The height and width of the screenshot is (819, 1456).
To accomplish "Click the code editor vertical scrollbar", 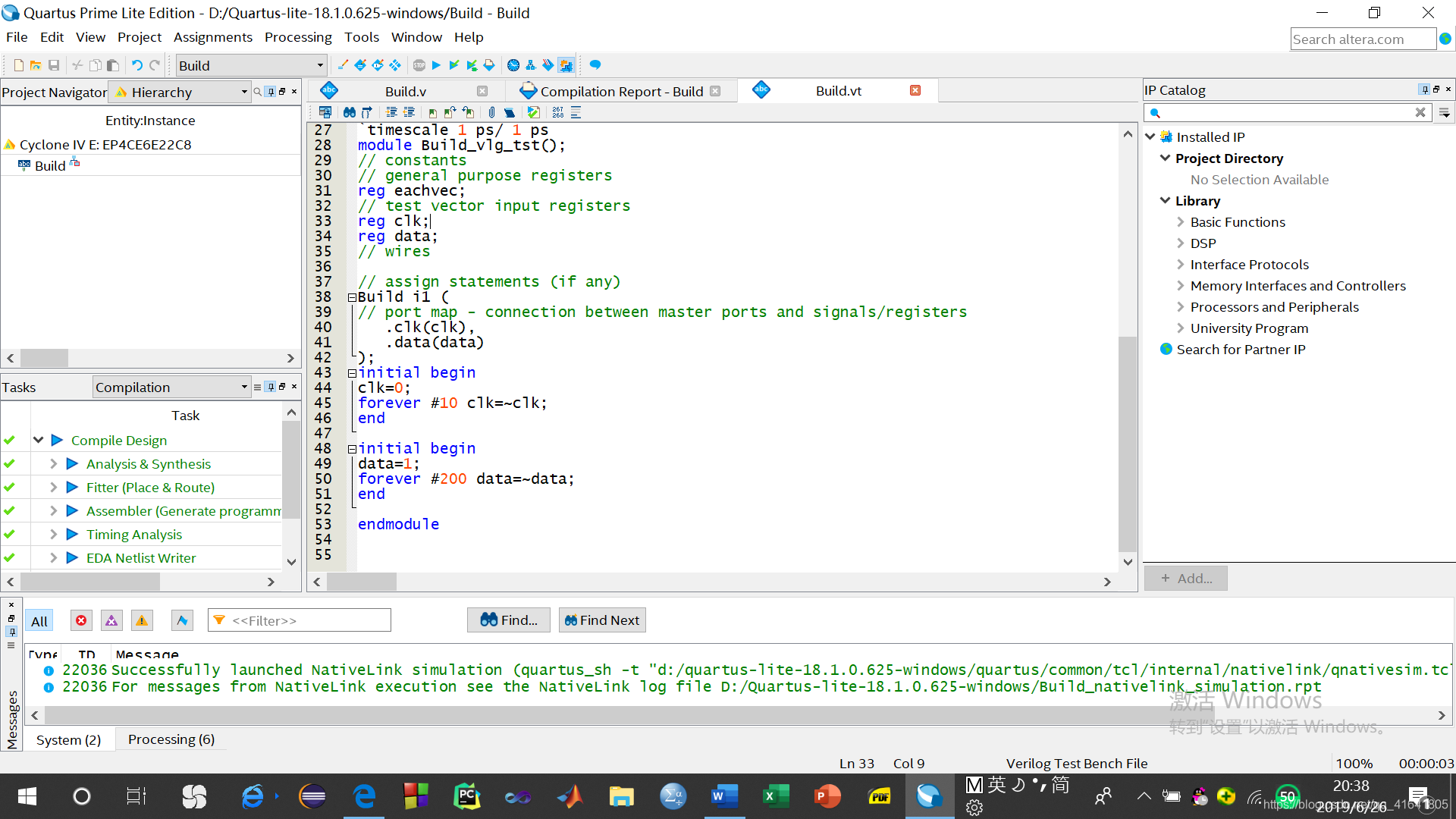I will point(1128,444).
